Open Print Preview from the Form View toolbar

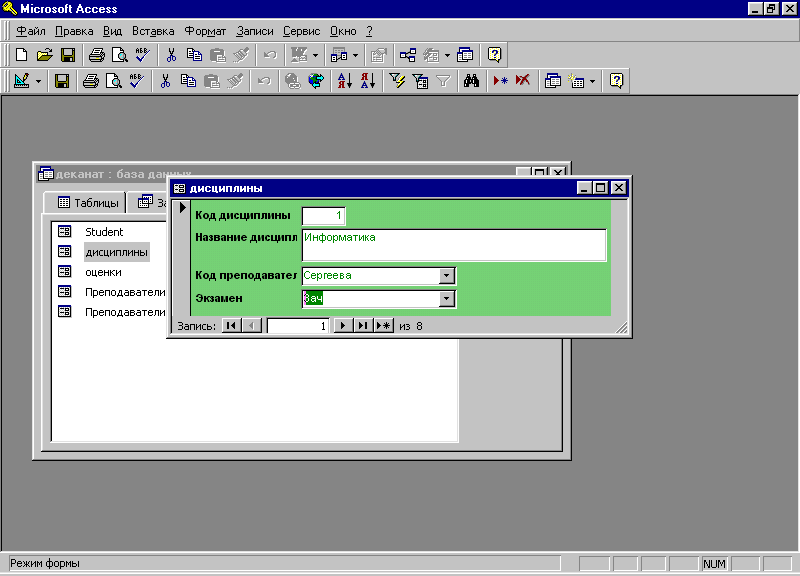point(113,81)
